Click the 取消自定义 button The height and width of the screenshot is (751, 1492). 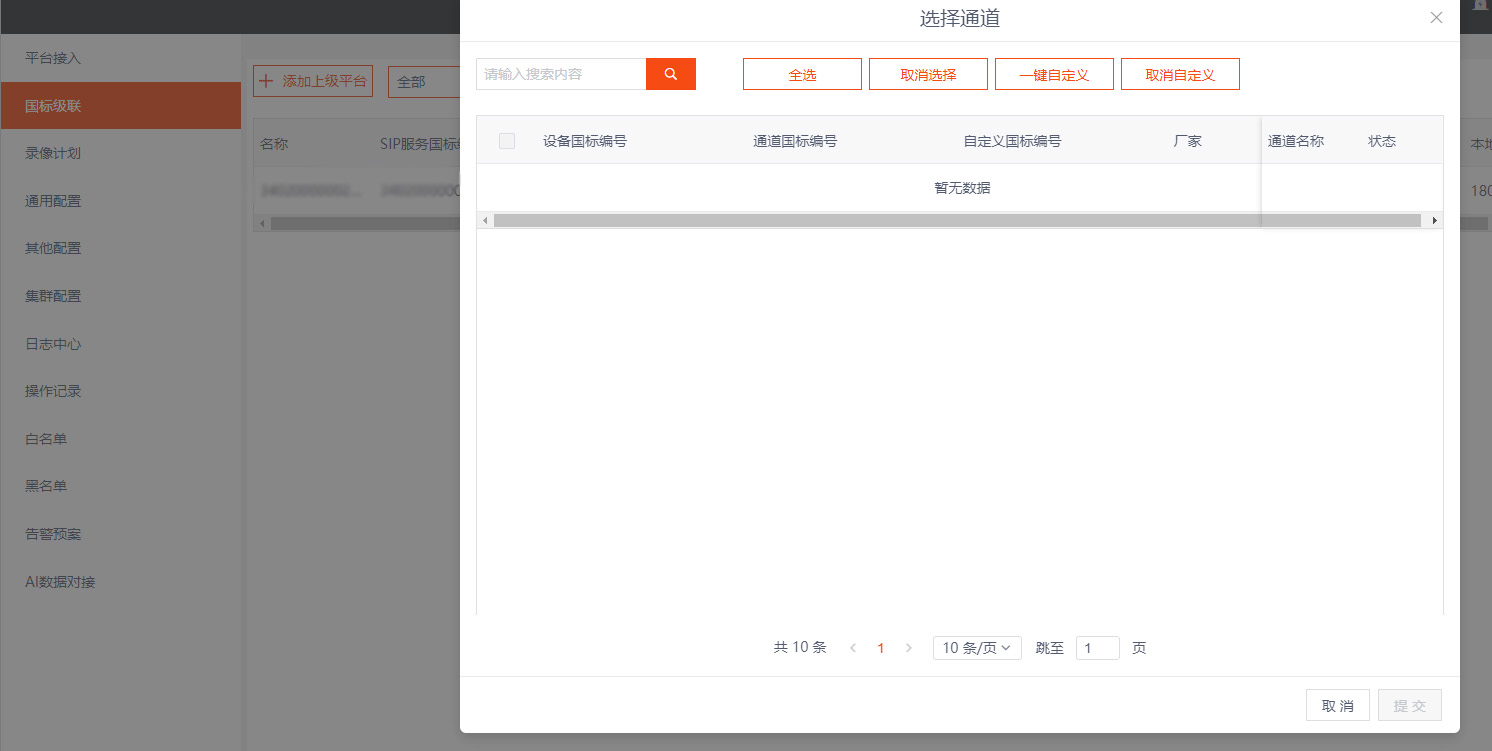(x=1180, y=74)
